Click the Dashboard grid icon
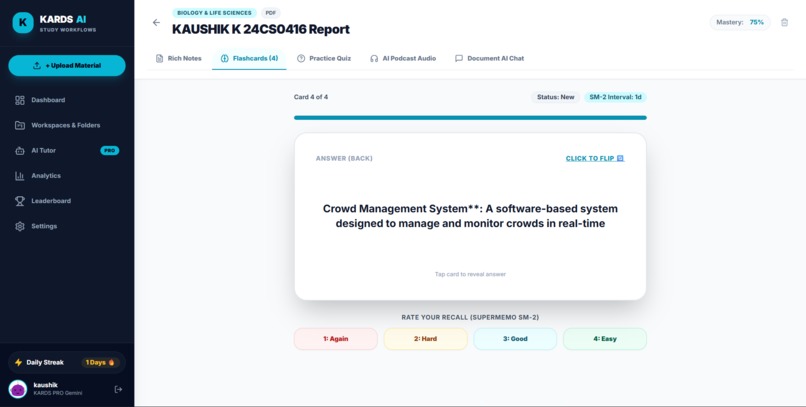The image size is (806, 407). [x=20, y=100]
